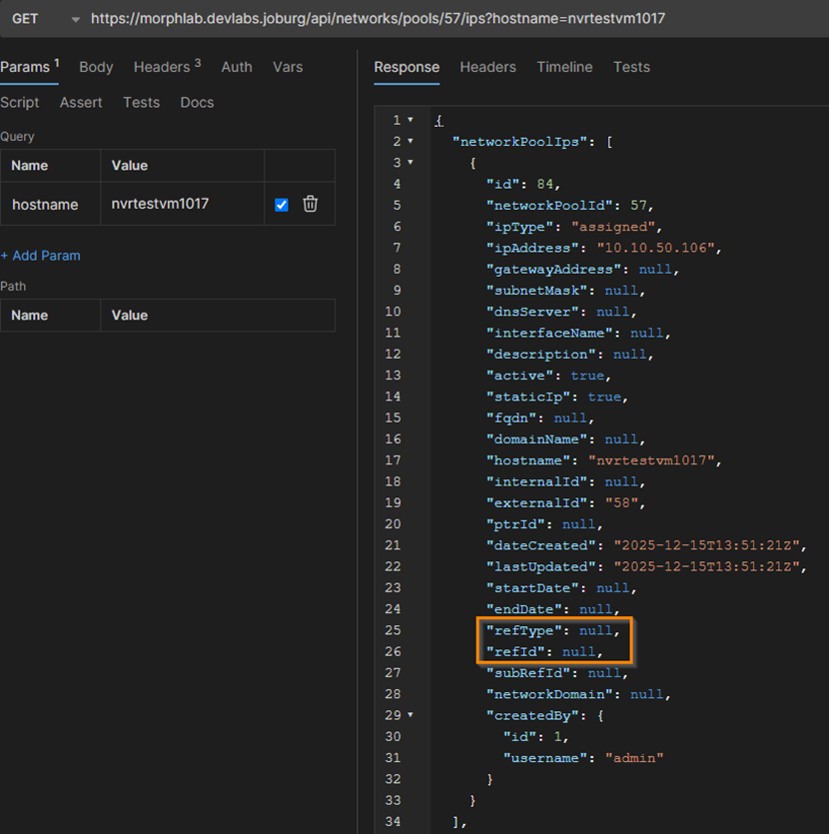This screenshot has width=829, height=834.
Task: Click the "hostname" line in response
Action: point(604,461)
